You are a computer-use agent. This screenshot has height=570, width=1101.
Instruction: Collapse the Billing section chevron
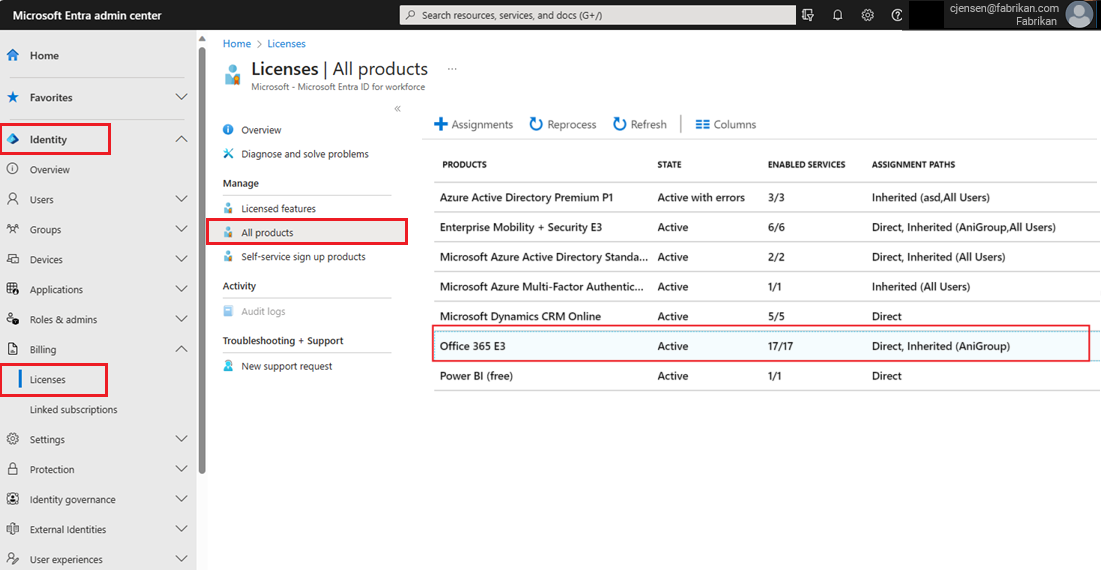181,349
